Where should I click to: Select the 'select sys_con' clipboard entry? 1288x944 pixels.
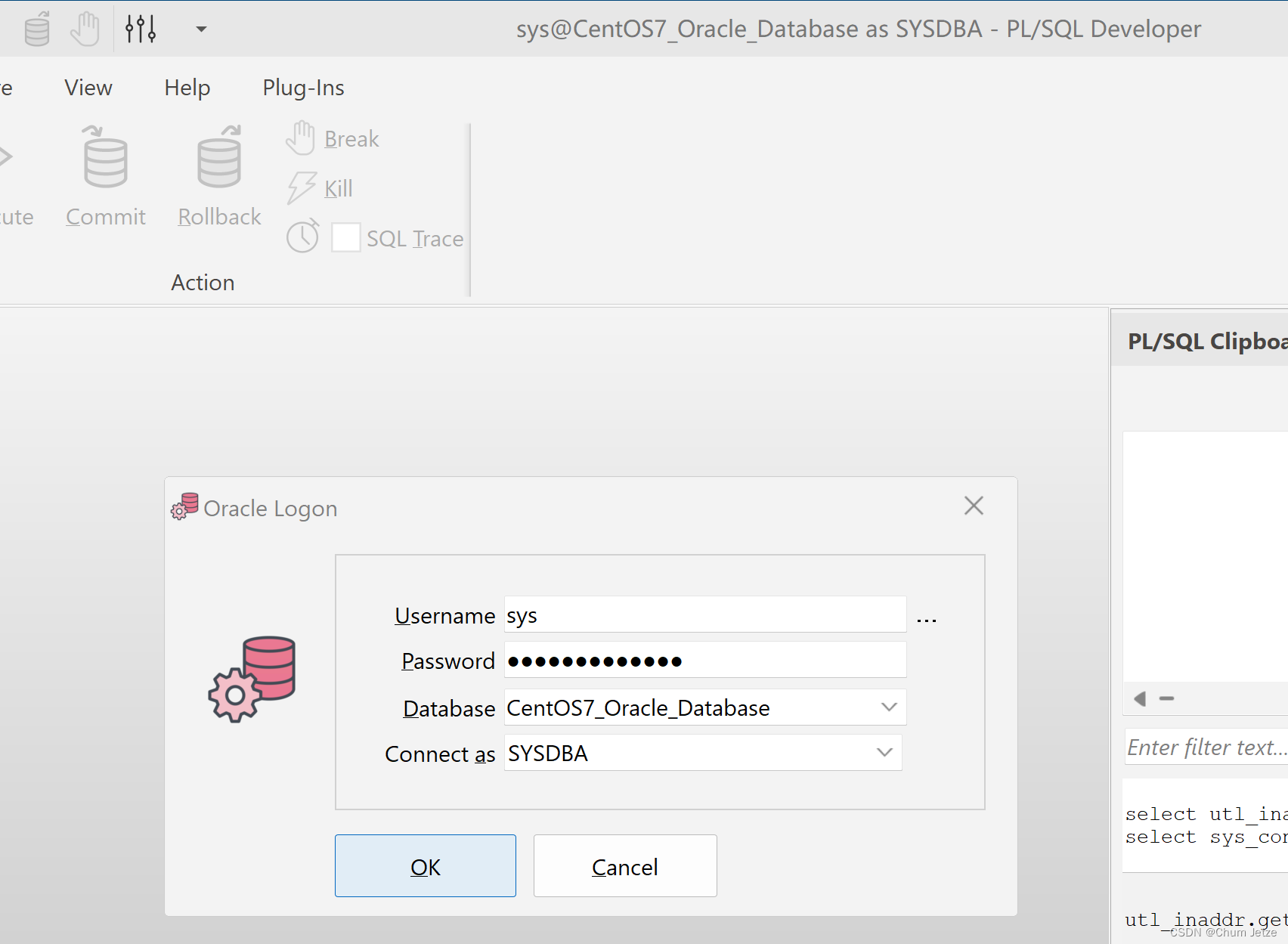tap(1206, 837)
